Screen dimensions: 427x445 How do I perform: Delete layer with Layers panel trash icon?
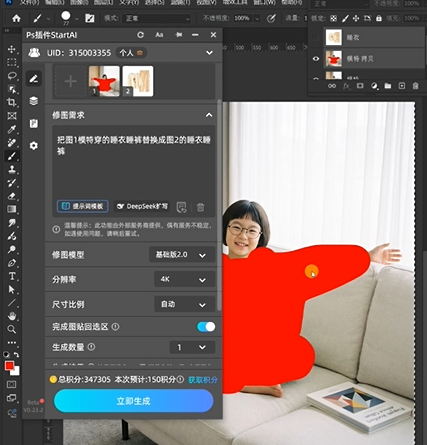click(415, 86)
